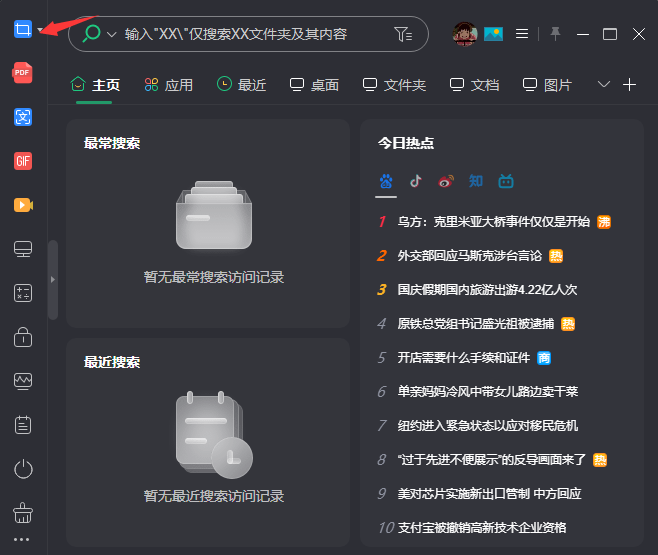Open the wallpaper picture icon

click(494, 34)
